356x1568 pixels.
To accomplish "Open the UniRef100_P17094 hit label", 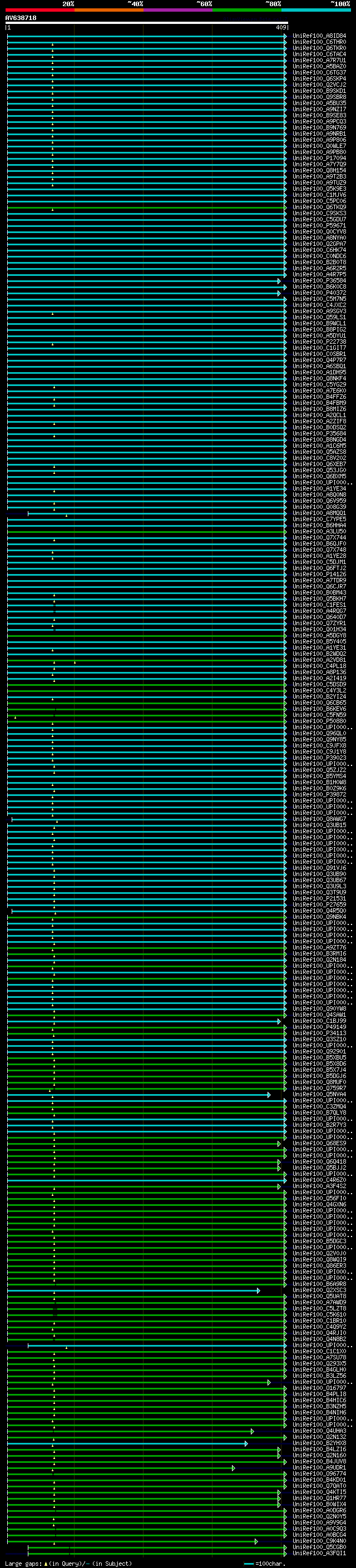I will click(x=319, y=159).
